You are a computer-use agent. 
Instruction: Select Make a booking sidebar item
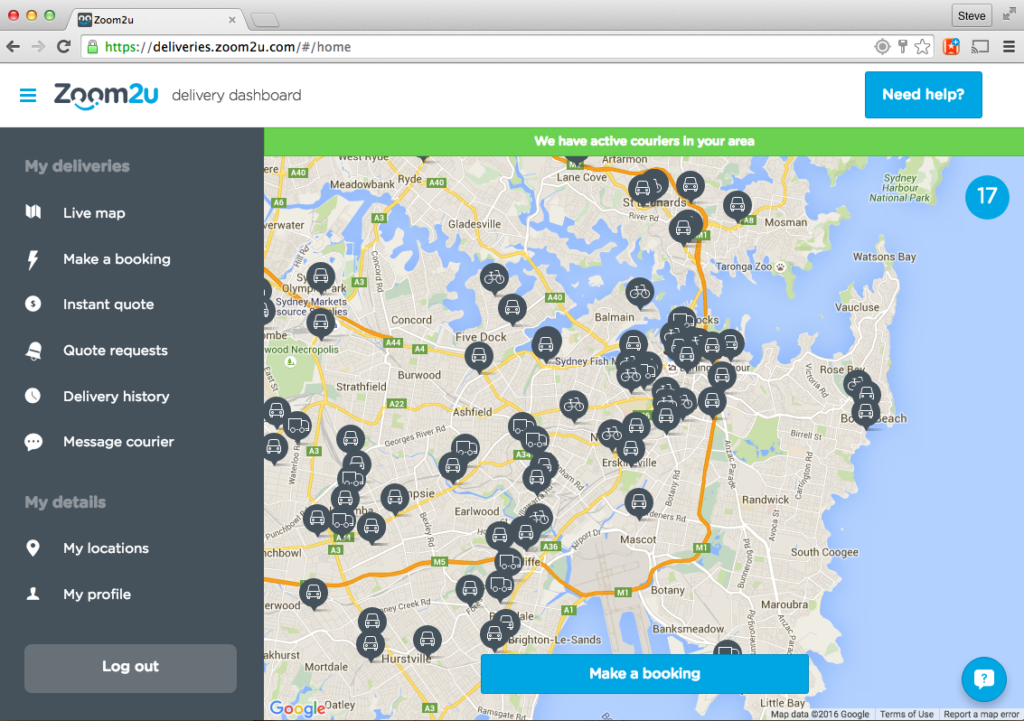click(x=117, y=259)
